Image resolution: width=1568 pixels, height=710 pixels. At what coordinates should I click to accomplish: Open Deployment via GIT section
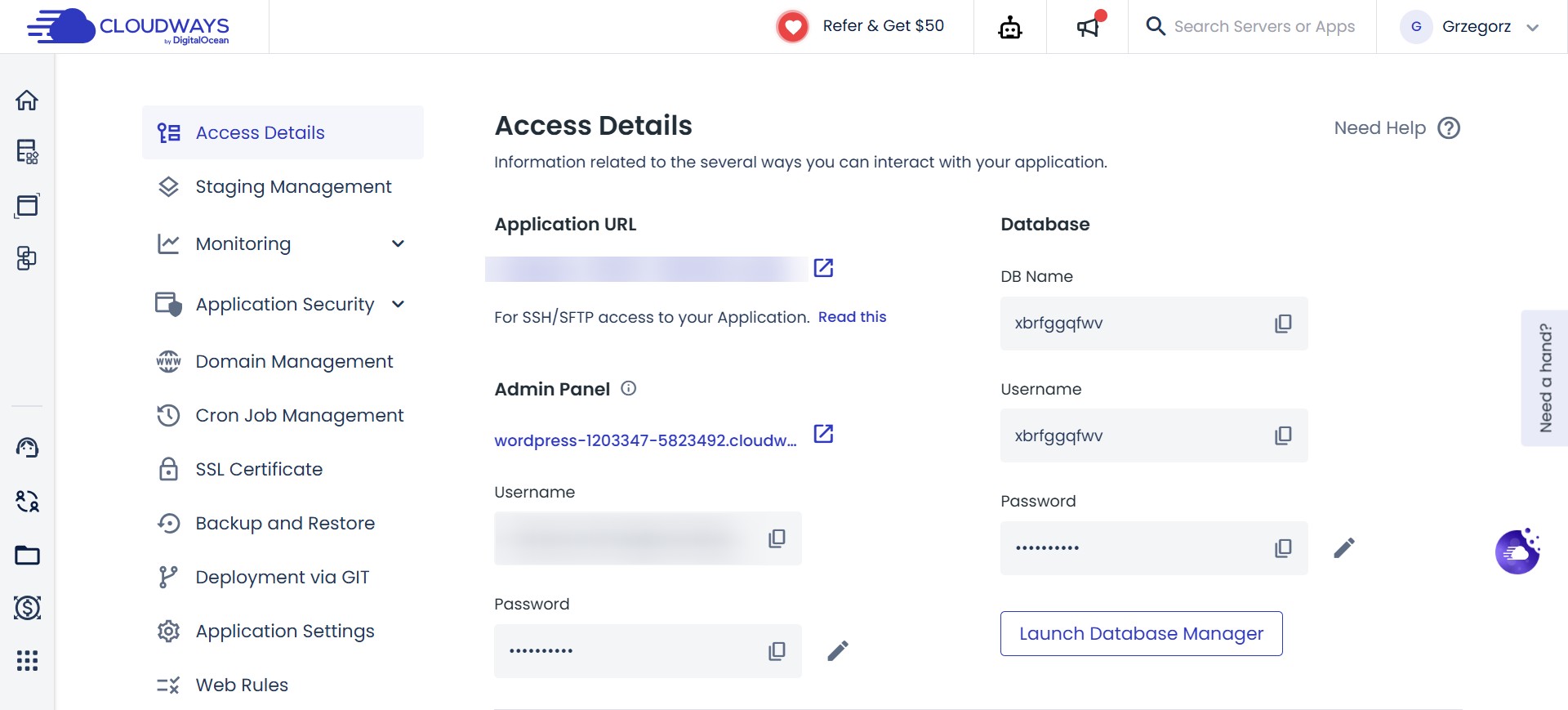click(283, 577)
